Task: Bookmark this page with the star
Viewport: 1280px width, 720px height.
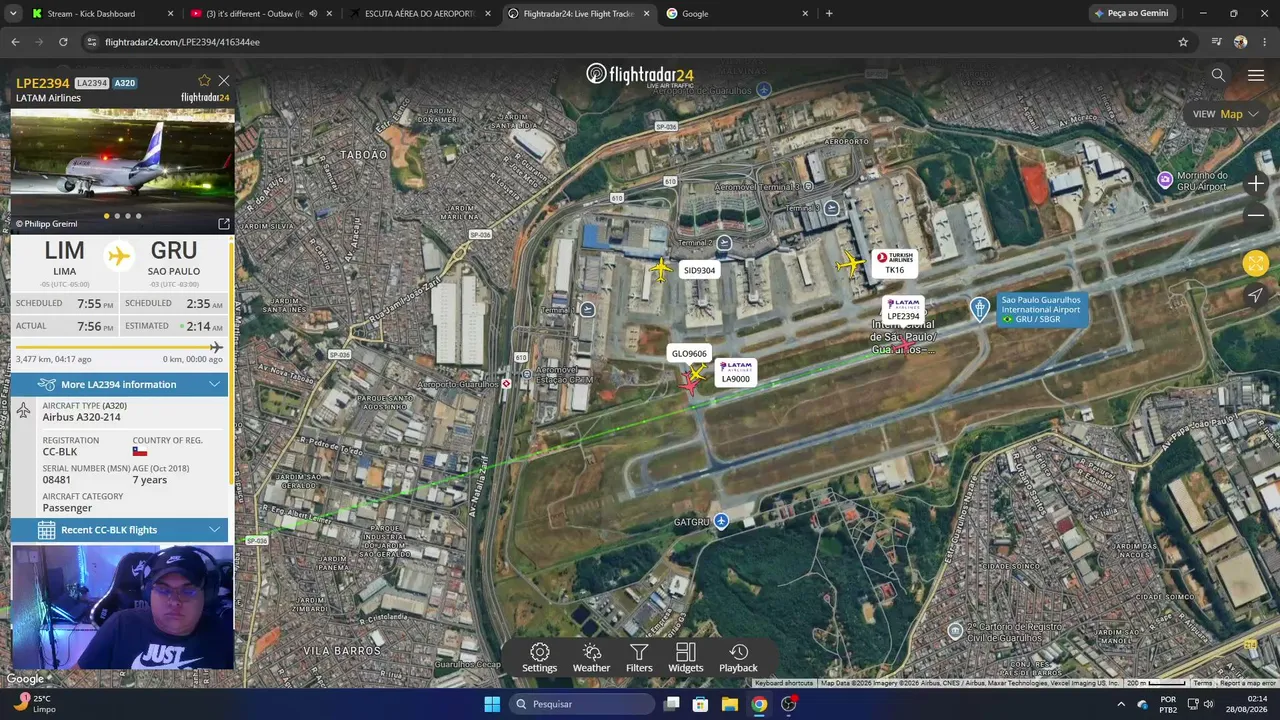Action: (1183, 42)
